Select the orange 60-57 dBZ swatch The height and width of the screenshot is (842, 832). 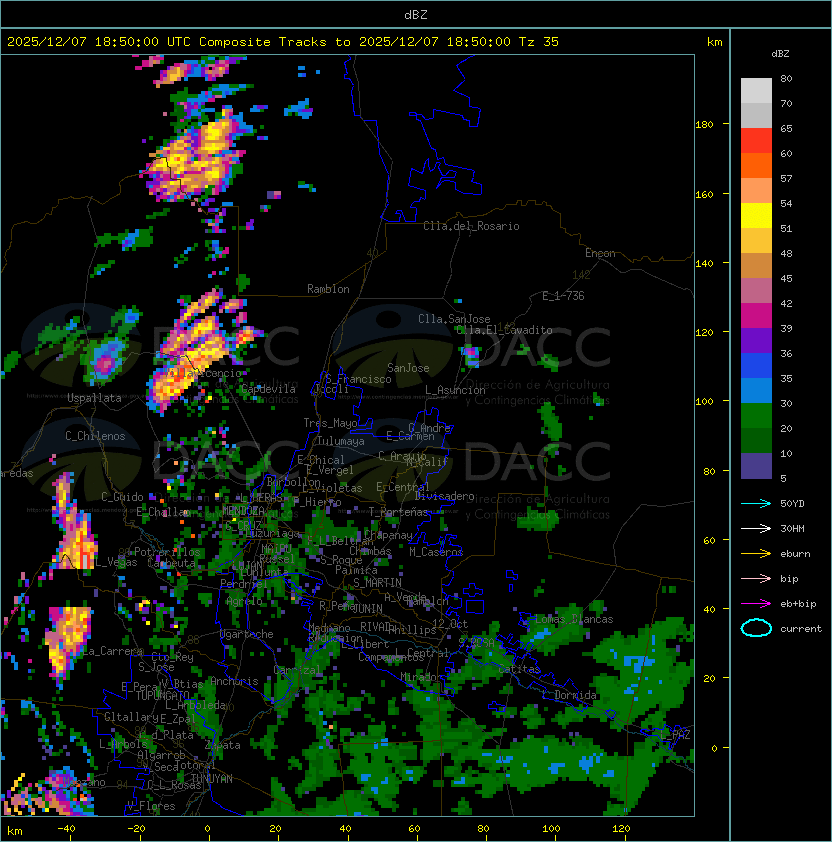[x=756, y=165]
